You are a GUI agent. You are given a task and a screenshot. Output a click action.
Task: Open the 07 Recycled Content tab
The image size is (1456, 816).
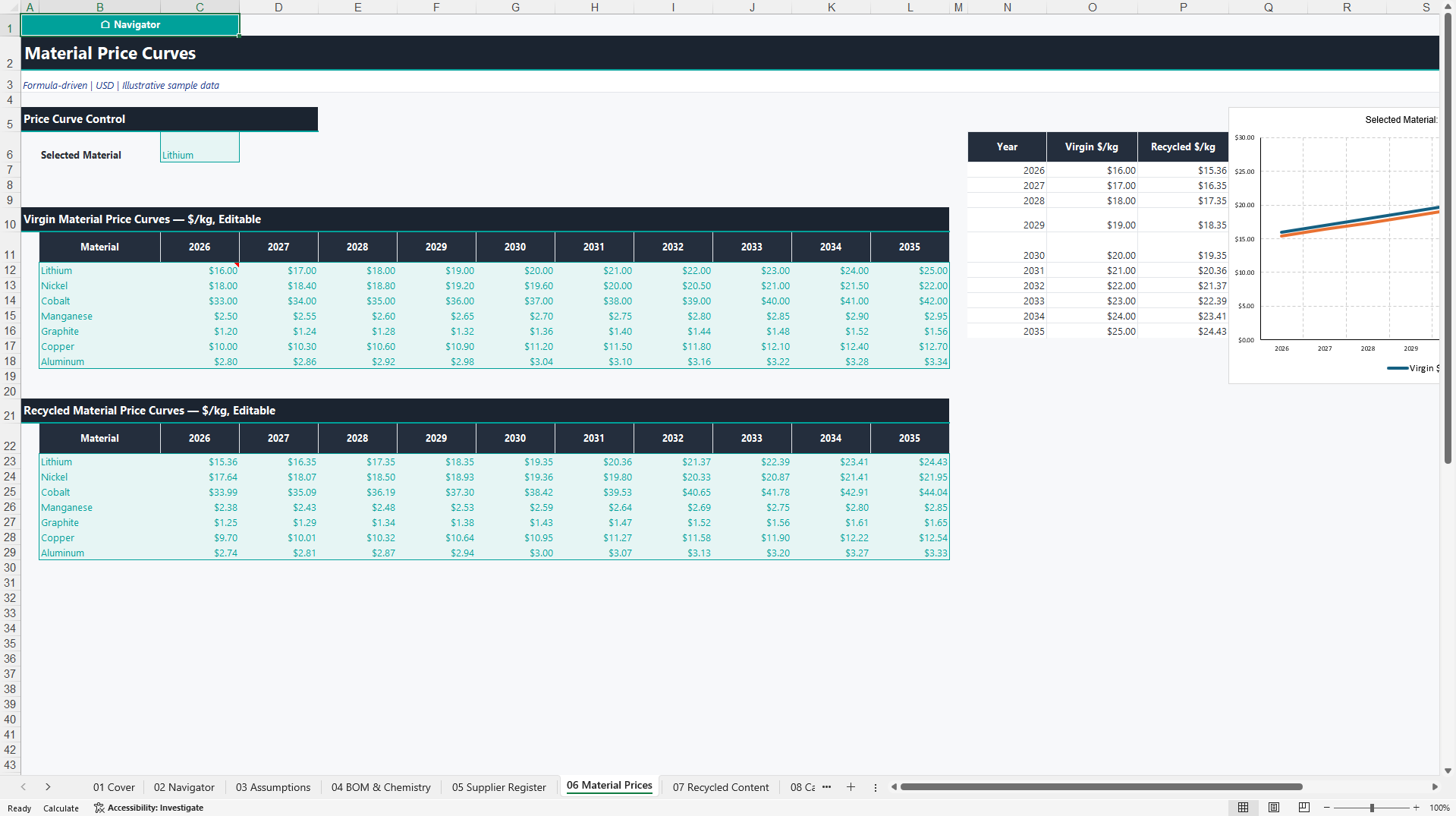[x=720, y=787]
